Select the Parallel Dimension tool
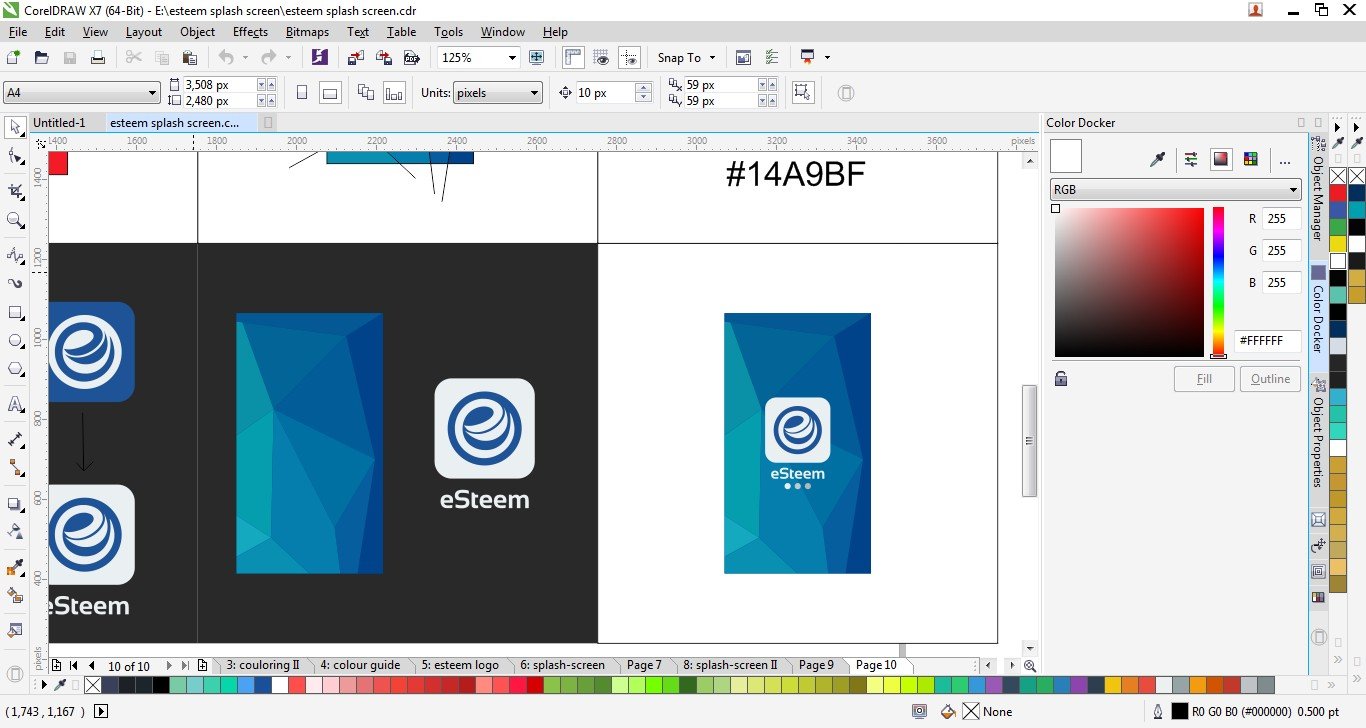The width and height of the screenshot is (1366, 728). pyautogui.click(x=15, y=439)
